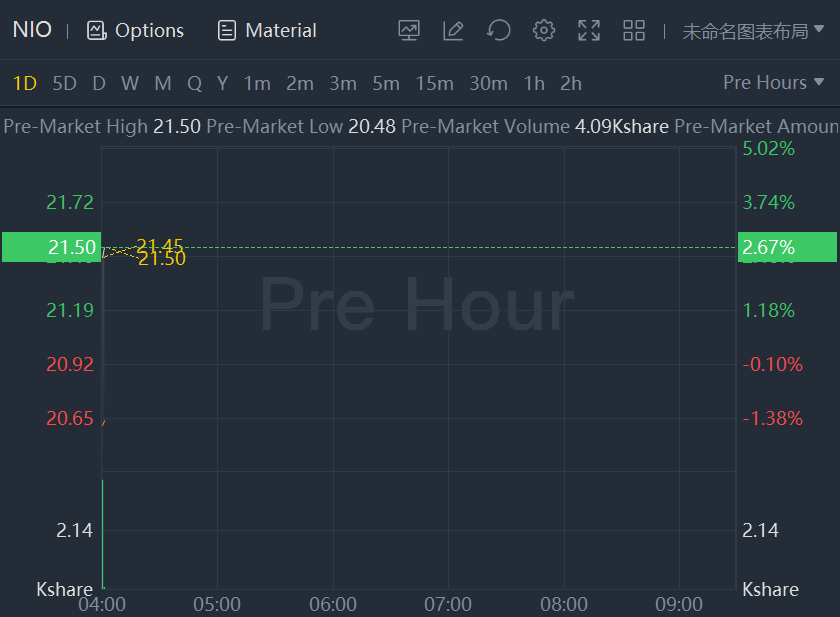Open chart settings gear icon
The height and width of the screenshot is (617, 840).
543,30
